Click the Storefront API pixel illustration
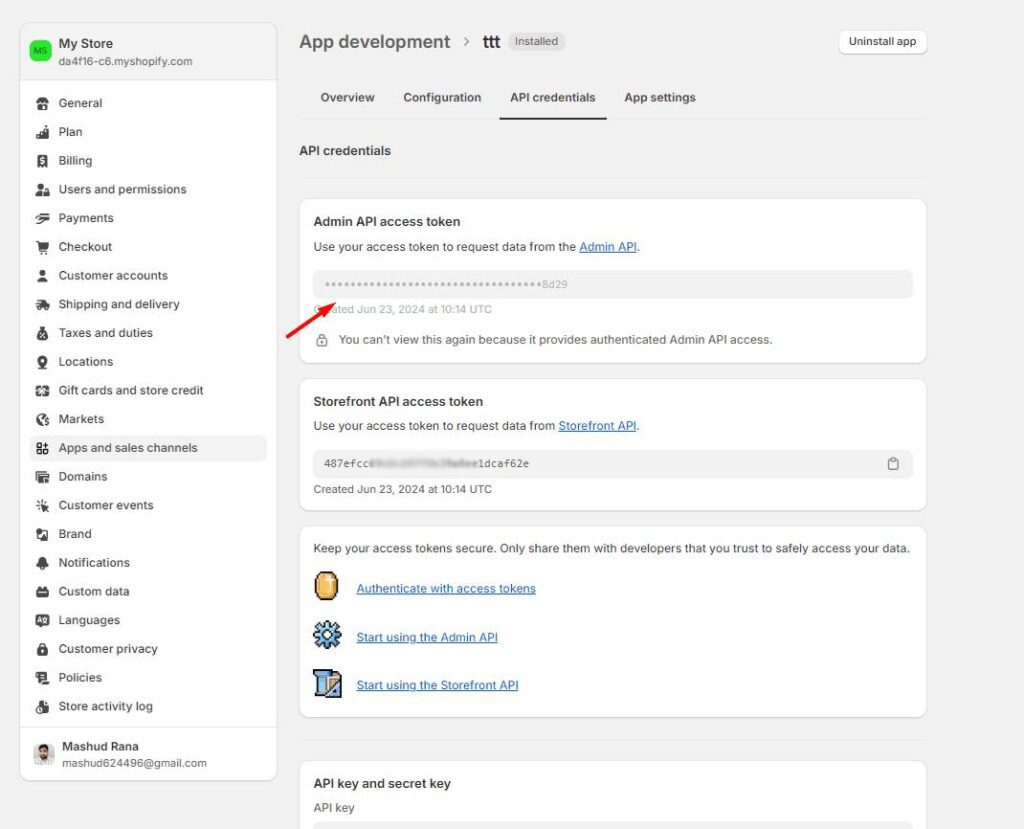 (x=328, y=683)
